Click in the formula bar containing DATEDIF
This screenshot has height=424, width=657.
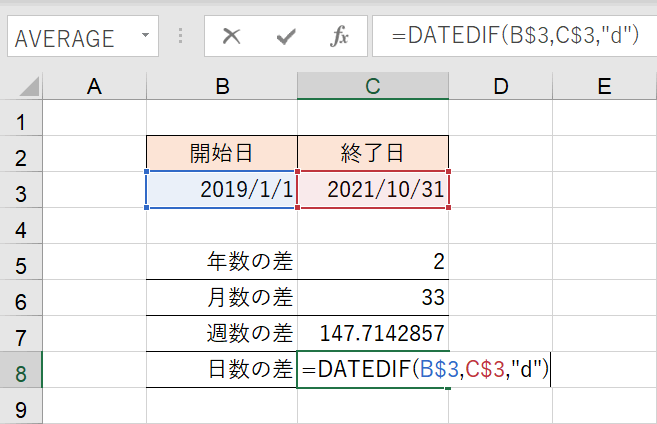coord(515,36)
